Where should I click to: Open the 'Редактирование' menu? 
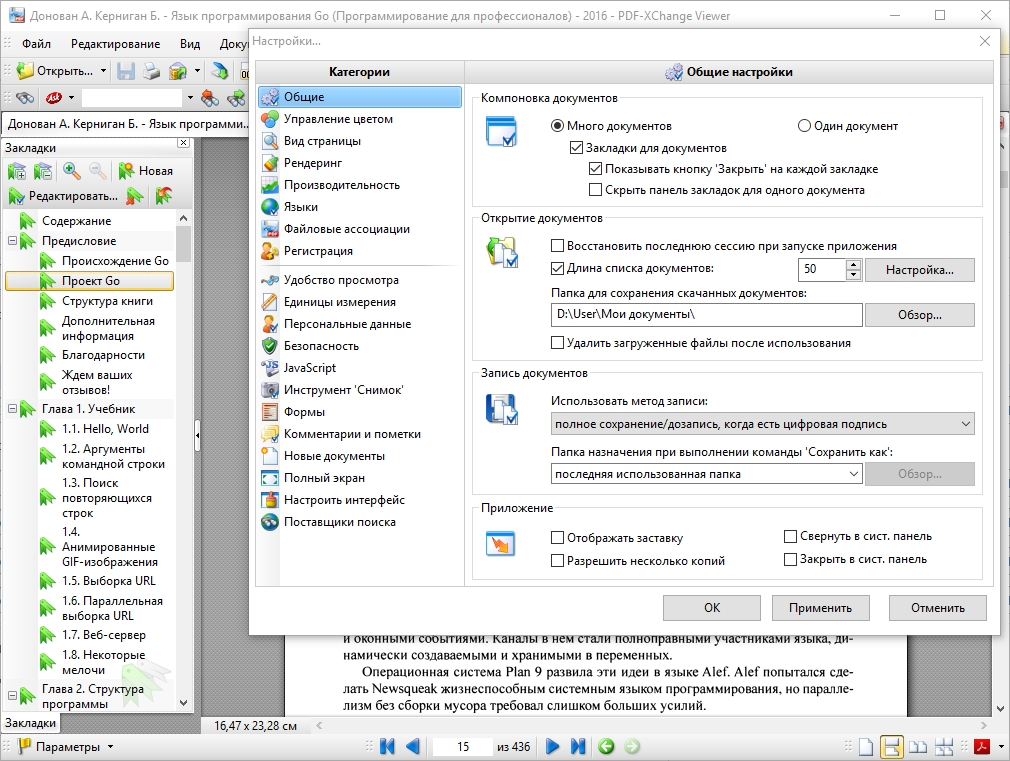click(115, 44)
